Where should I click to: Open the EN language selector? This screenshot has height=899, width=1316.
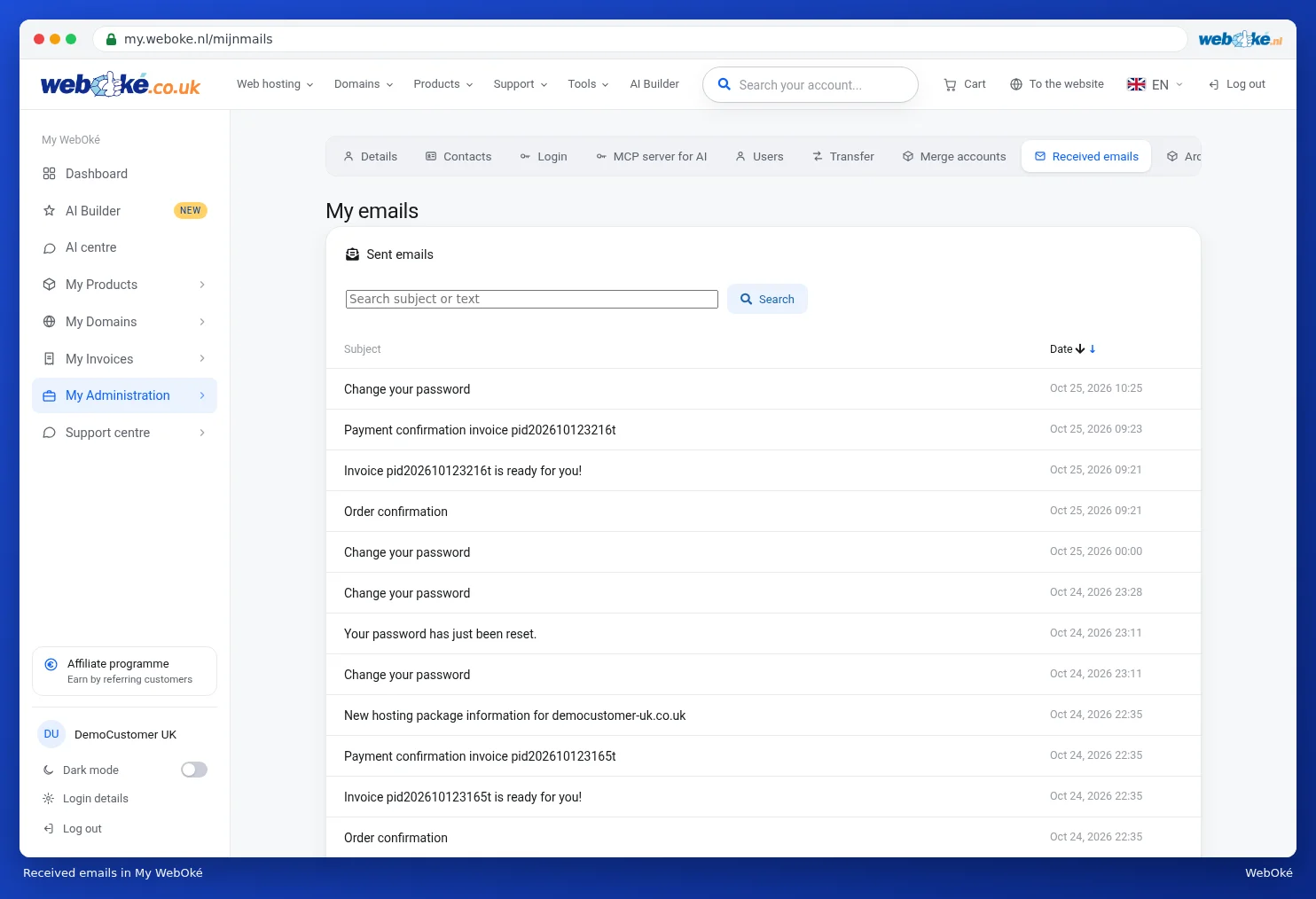point(1155,84)
